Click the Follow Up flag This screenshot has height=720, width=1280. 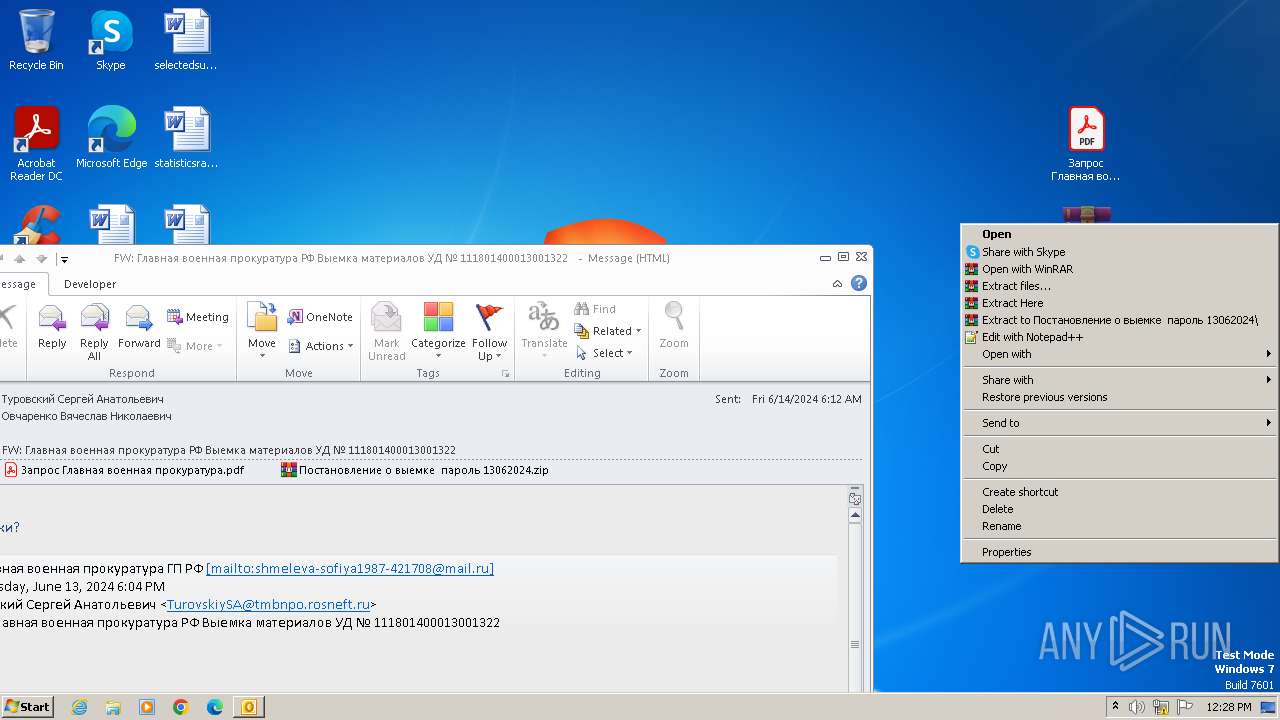(490, 332)
